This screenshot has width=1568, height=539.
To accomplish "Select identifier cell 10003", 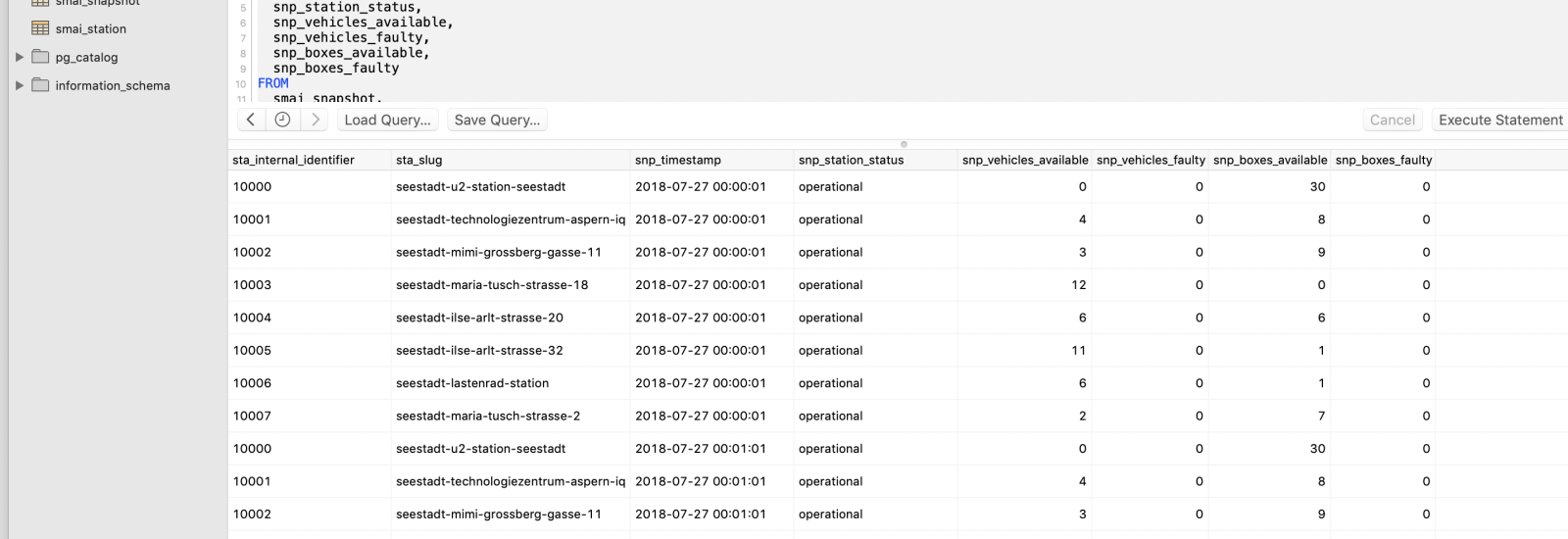I will pos(252,285).
